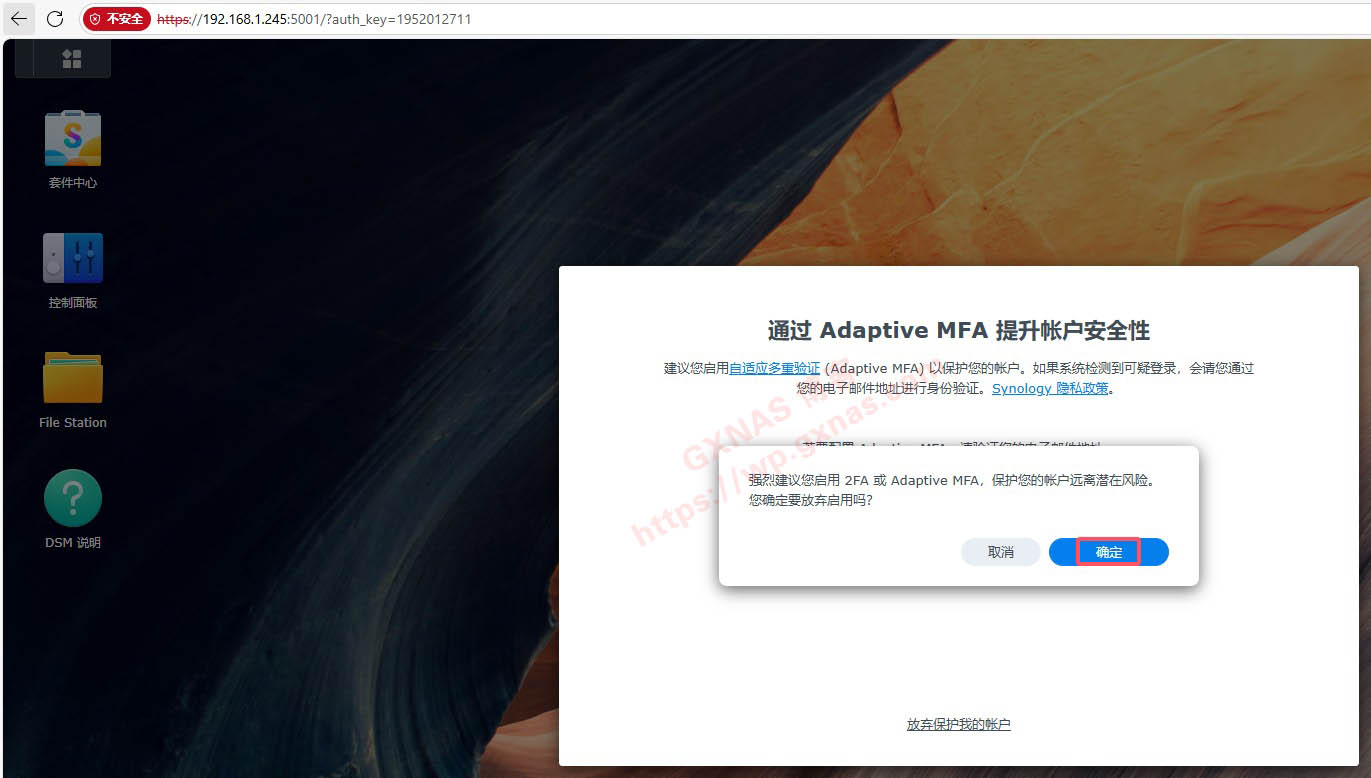Reload the page with the refresh icon
1371x778 pixels.
55,19
